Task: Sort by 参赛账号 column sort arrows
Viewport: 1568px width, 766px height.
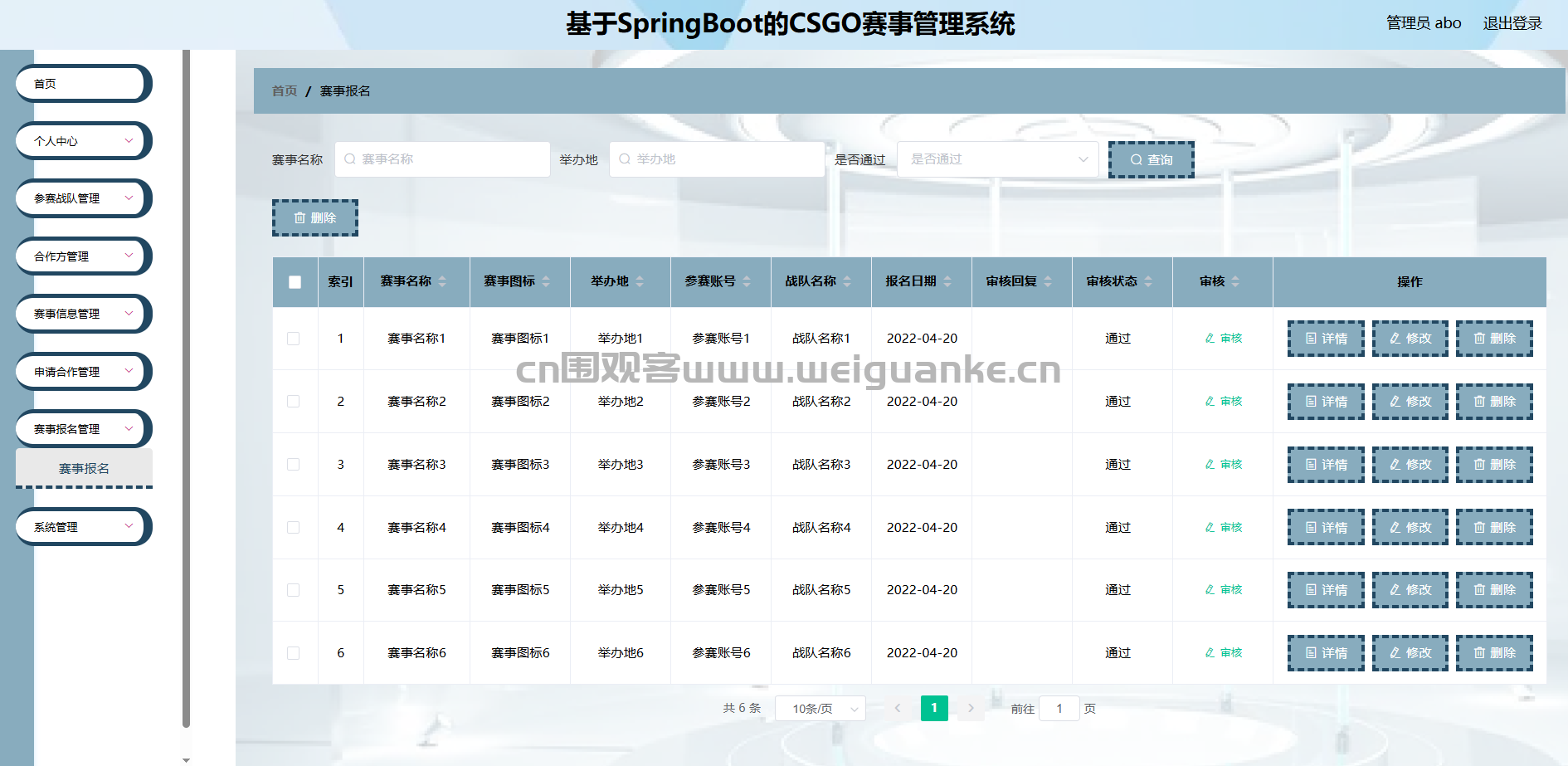Action: click(x=747, y=282)
